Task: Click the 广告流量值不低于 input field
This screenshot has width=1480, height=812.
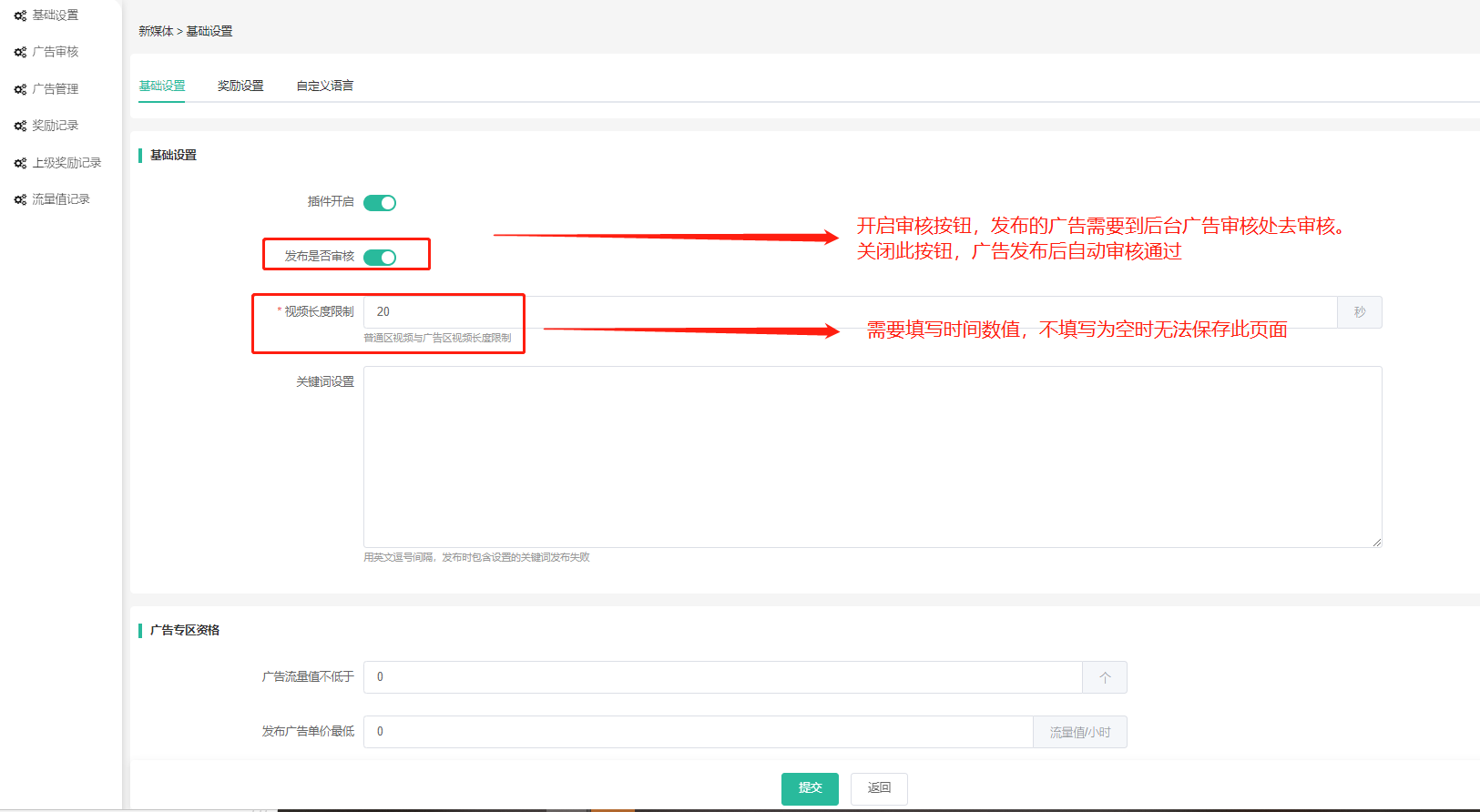Action: point(722,677)
